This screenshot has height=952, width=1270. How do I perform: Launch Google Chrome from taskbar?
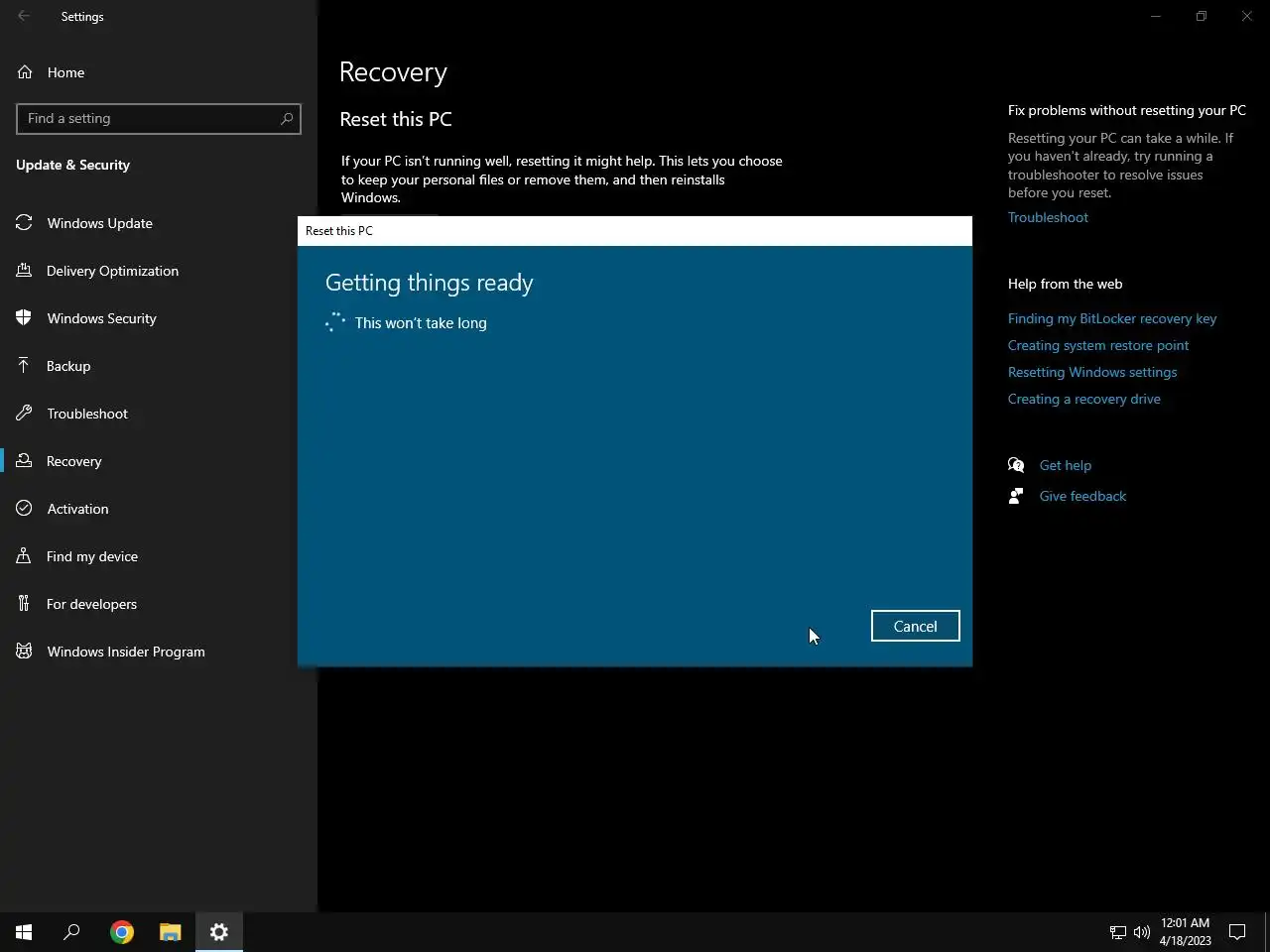tap(122, 932)
